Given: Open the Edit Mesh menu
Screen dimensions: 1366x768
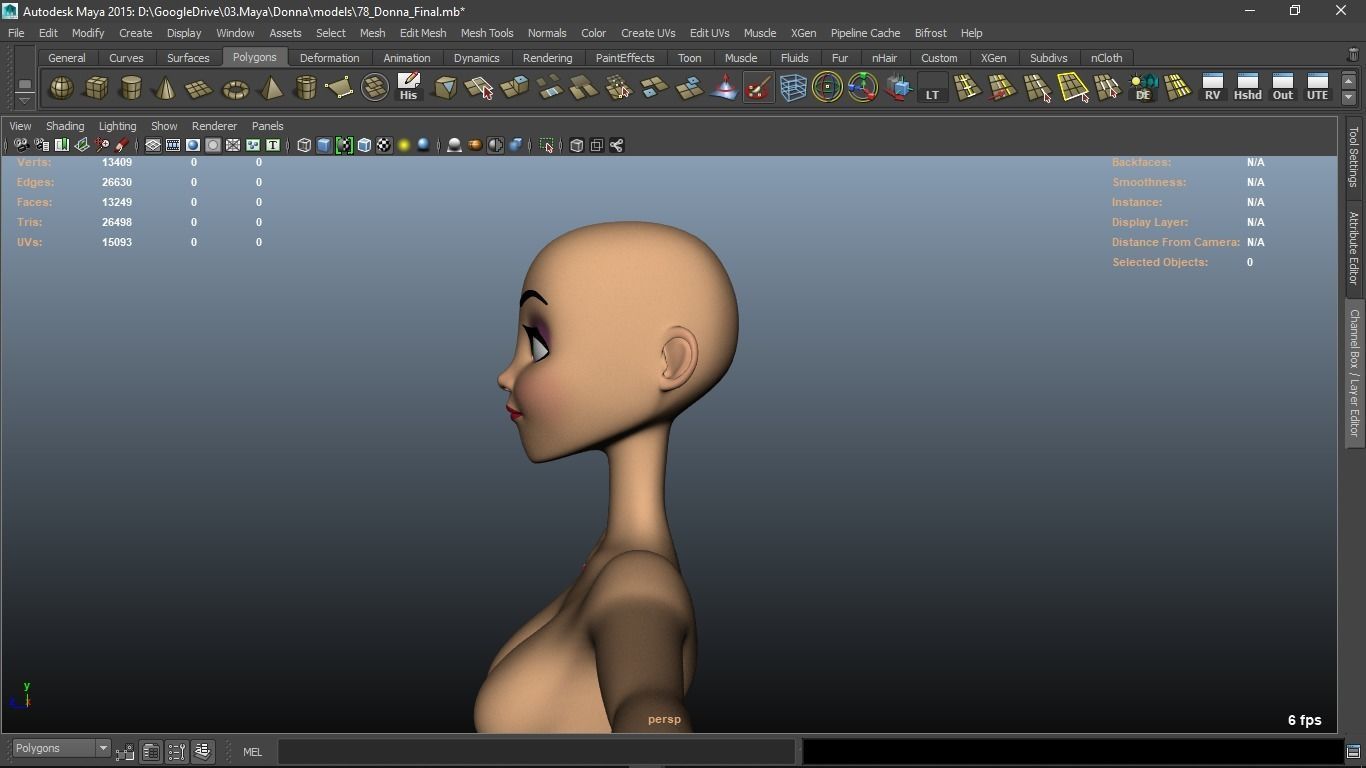Looking at the screenshot, I should (x=423, y=33).
